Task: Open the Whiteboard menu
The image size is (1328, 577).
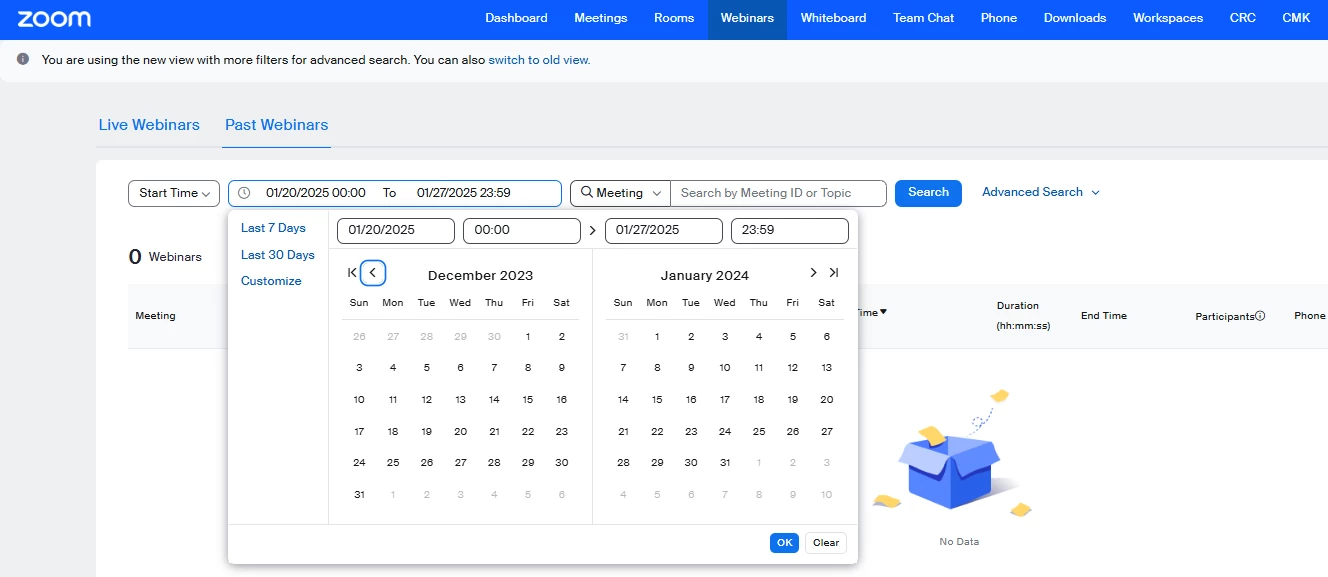Action: pos(833,18)
